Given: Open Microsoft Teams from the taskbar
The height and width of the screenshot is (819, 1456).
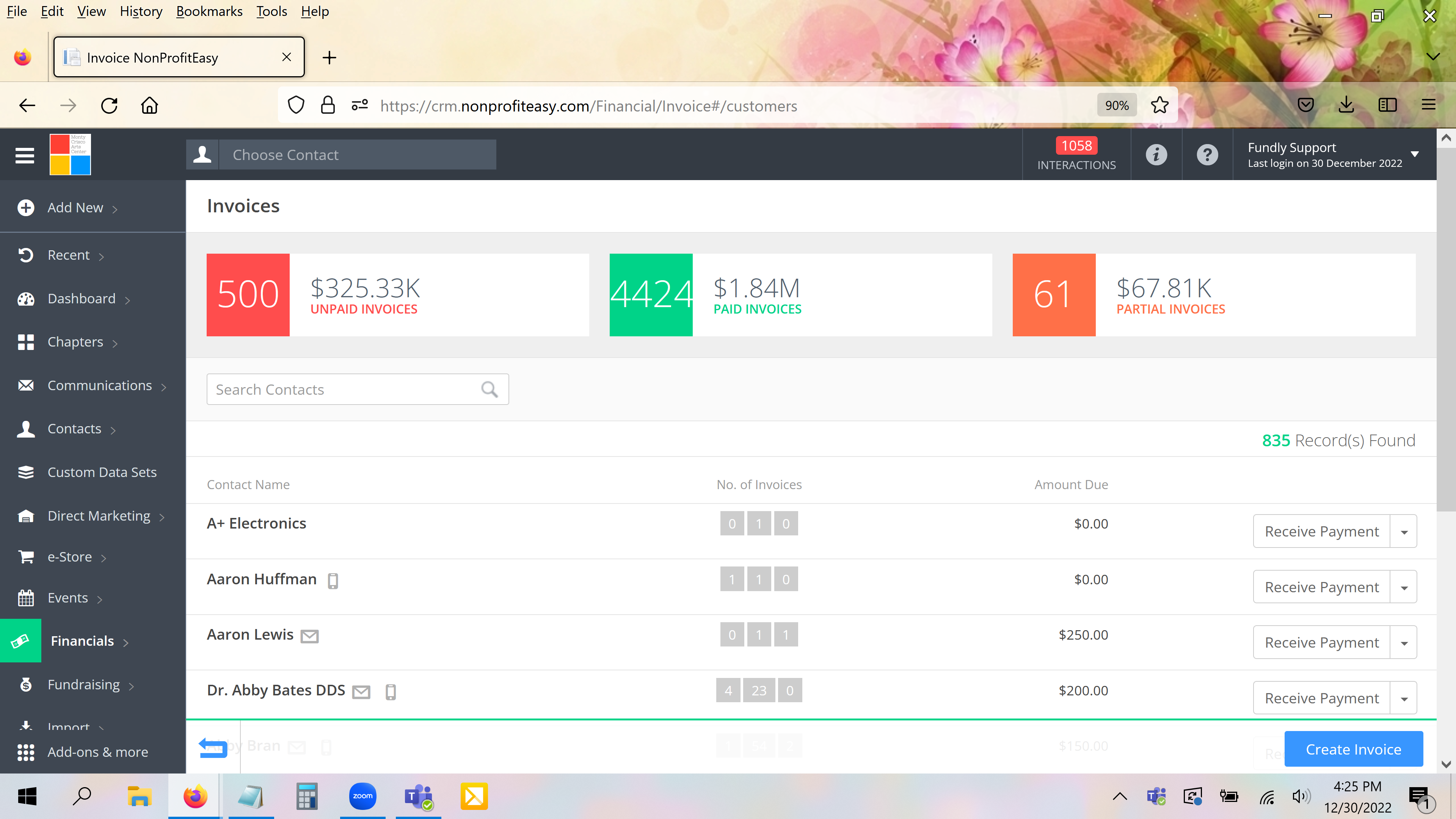Looking at the screenshot, I should click(x=418, y=796).
